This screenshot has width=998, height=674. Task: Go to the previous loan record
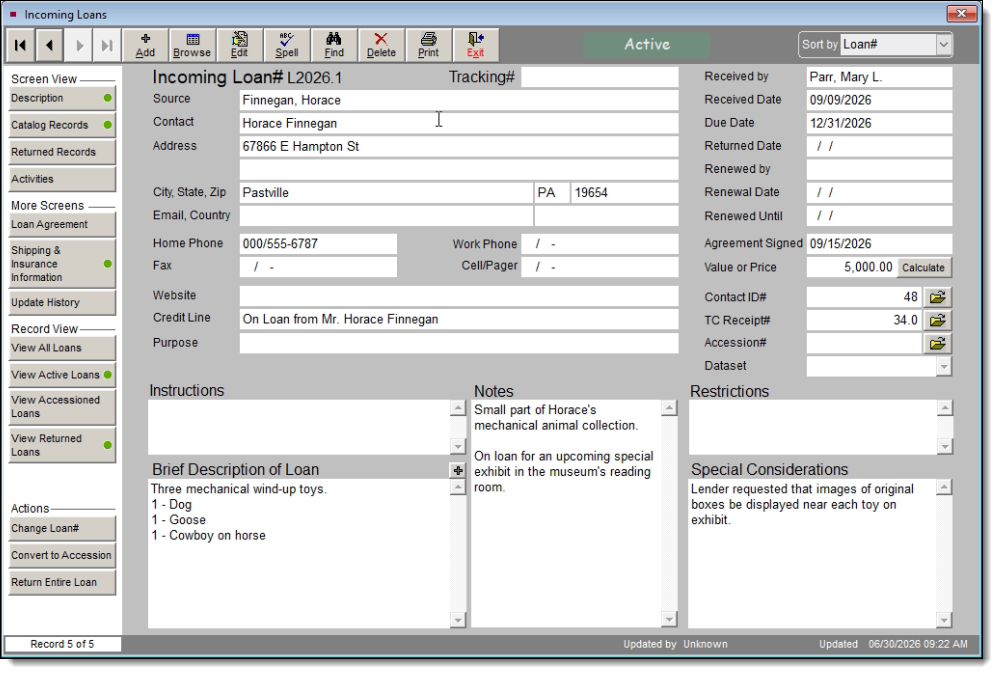point(49,45)
